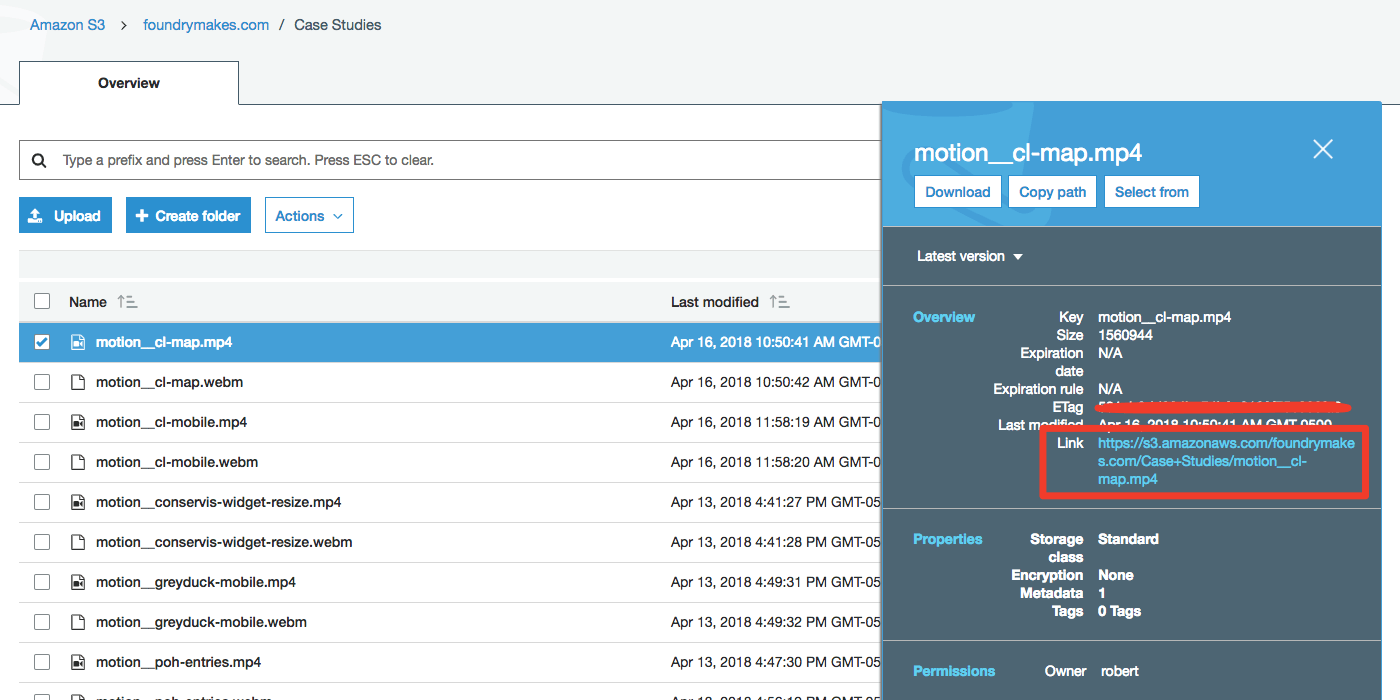This screenshot has width=1400, height=700.
Task: Check the motion__greyduck-mobile.mp4 checkbox
Action: tap(42, 582)
